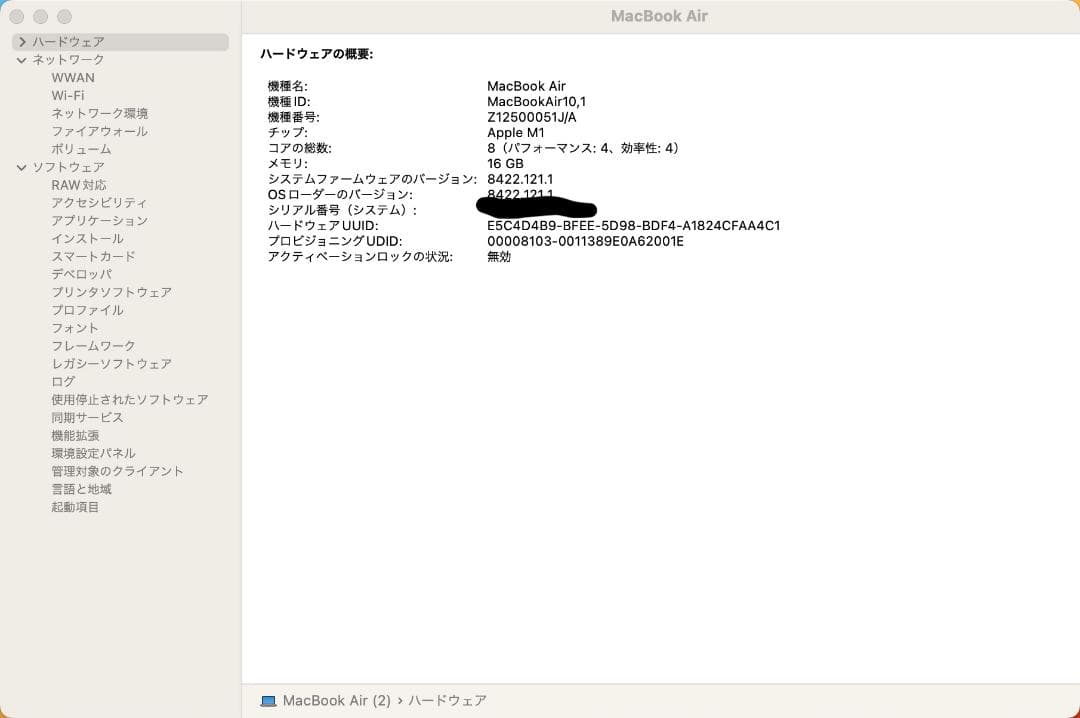This screenshot has width=1080, height=718.
Task: Select プリンタソフトウェア in sidebar
Action: point(111,291)
